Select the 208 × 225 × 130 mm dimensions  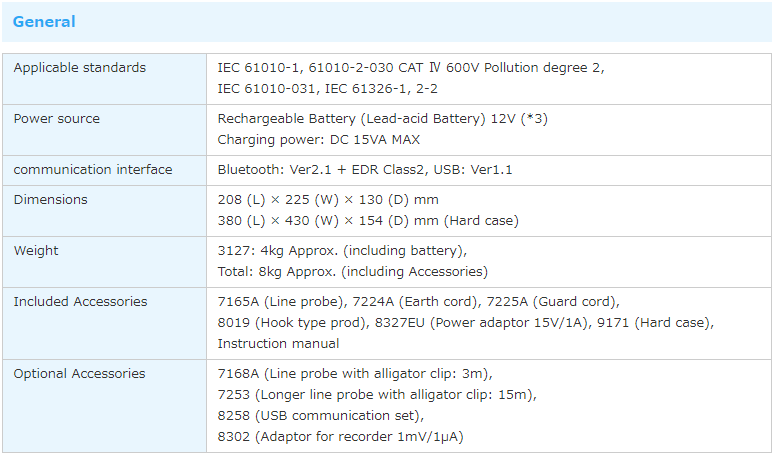328,200
